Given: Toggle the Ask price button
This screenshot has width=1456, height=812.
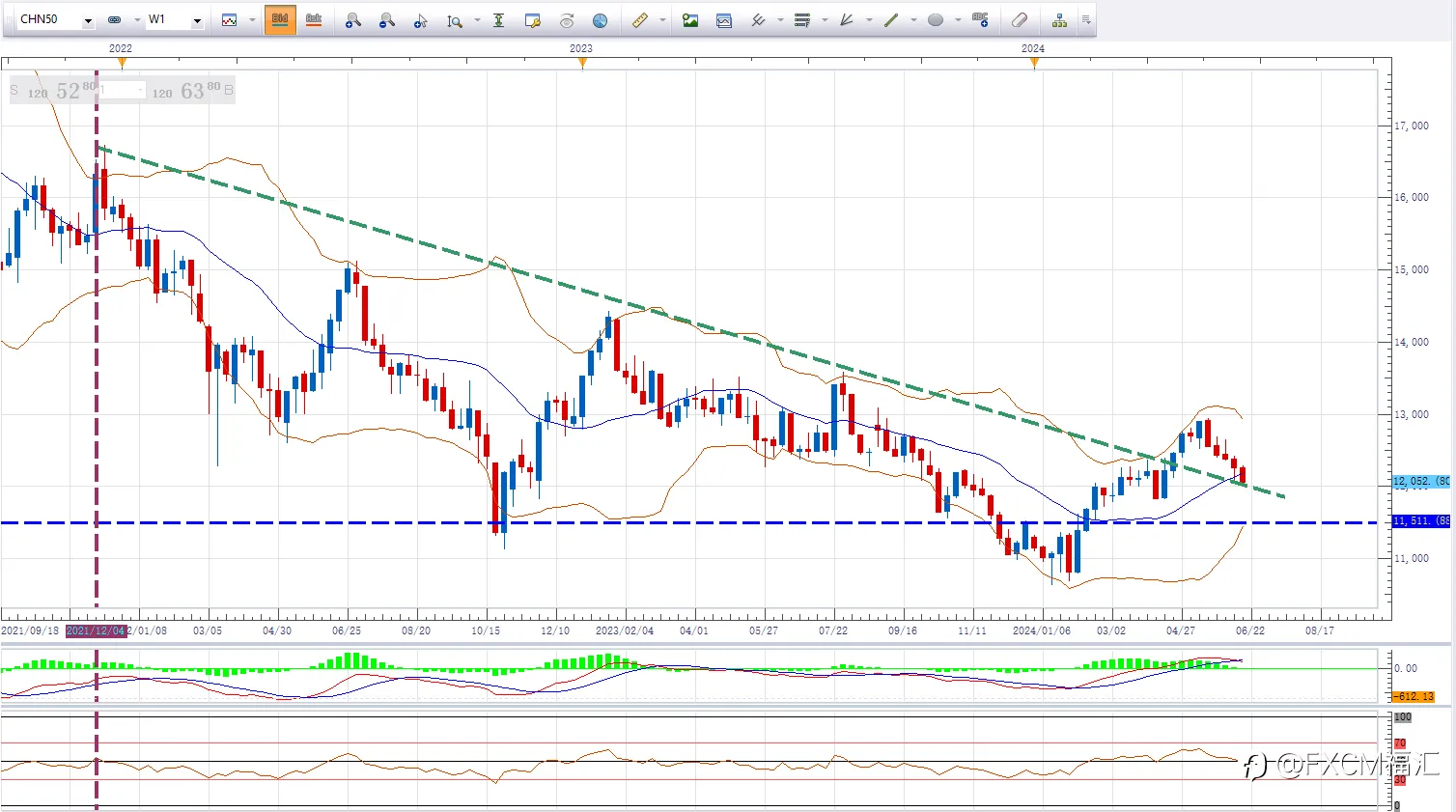Looking at the screenshot, I should click(314, 20).
